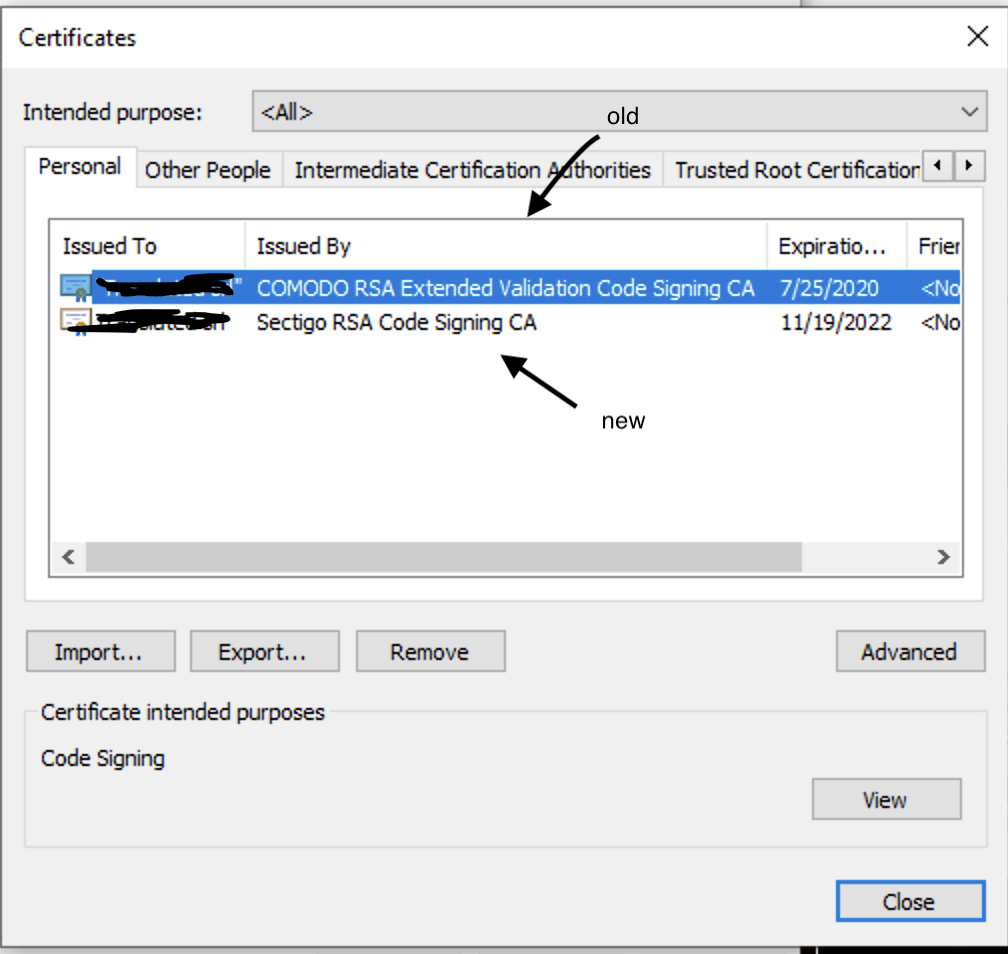
Task: Click the View button under Certificate intended purposes
Action: 886,799
